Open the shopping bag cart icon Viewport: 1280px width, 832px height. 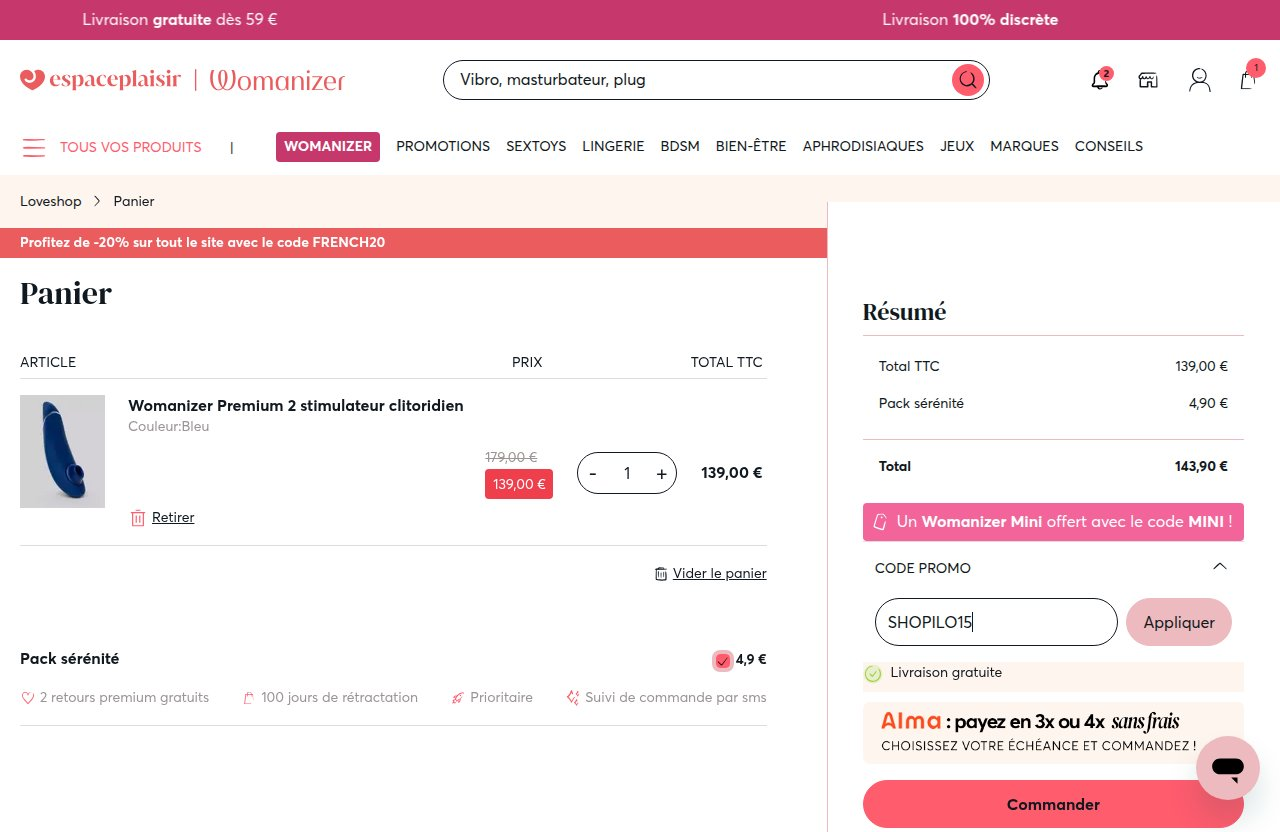tap(1248, 79)
